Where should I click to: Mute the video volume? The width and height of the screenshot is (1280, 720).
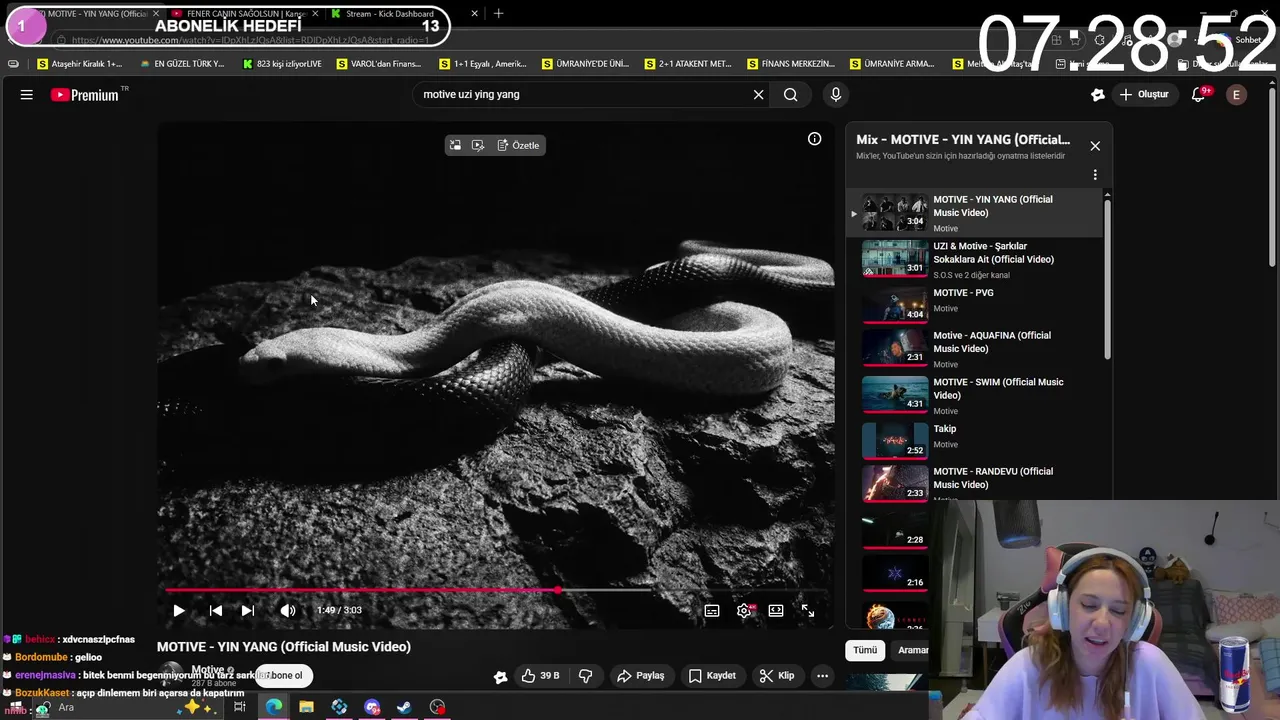288,611
